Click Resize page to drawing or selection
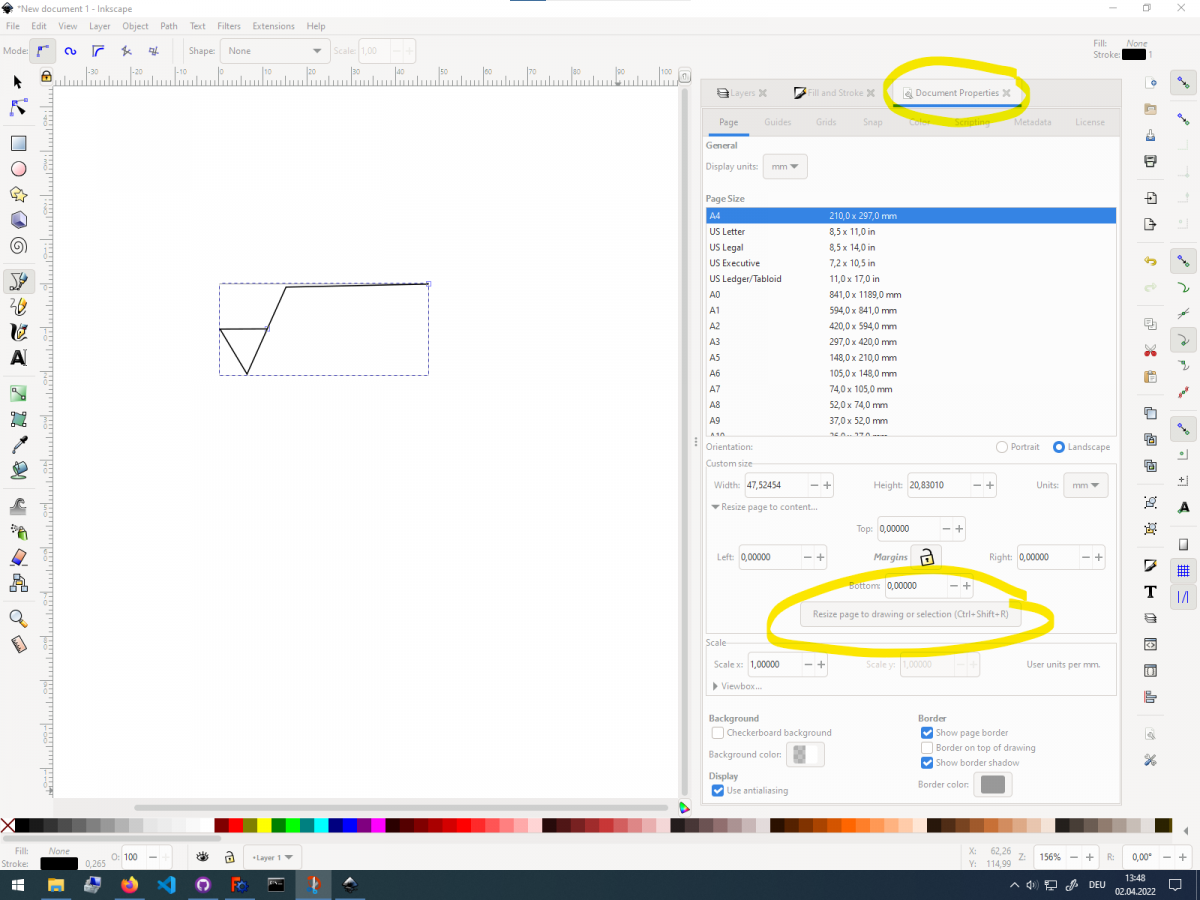 tap(910, 614)
